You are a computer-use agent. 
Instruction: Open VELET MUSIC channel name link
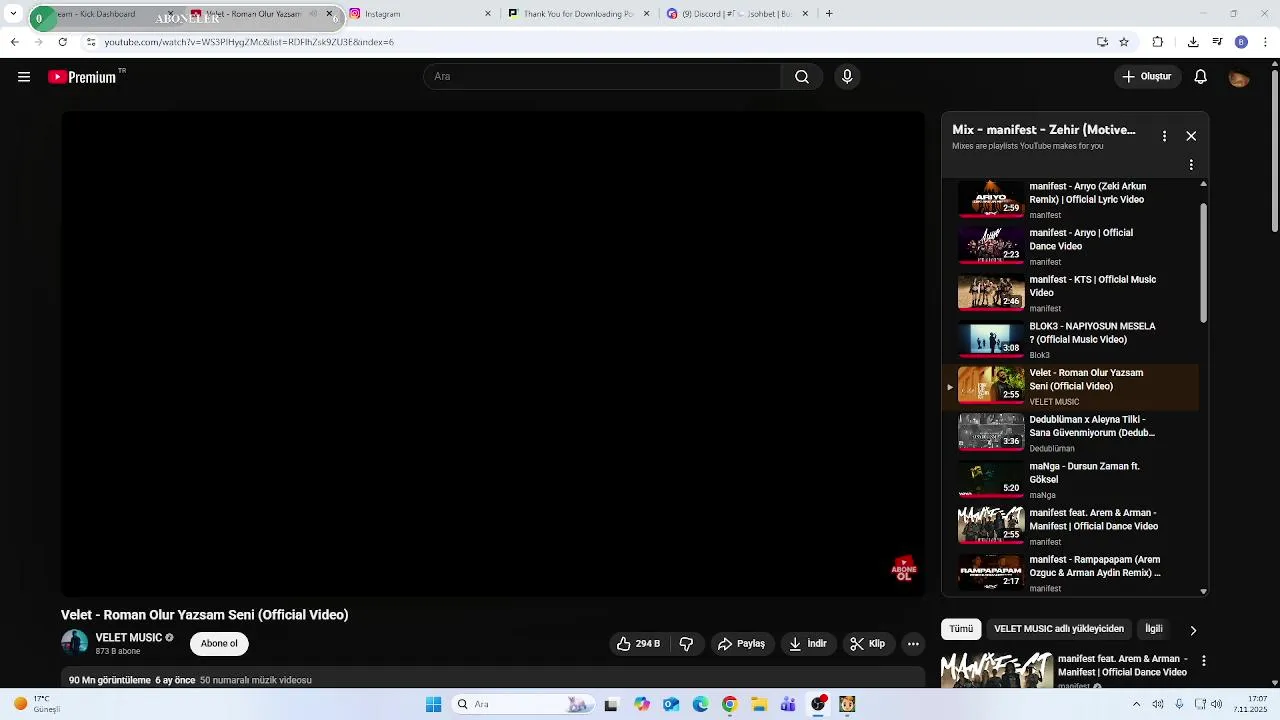point(128,638)
